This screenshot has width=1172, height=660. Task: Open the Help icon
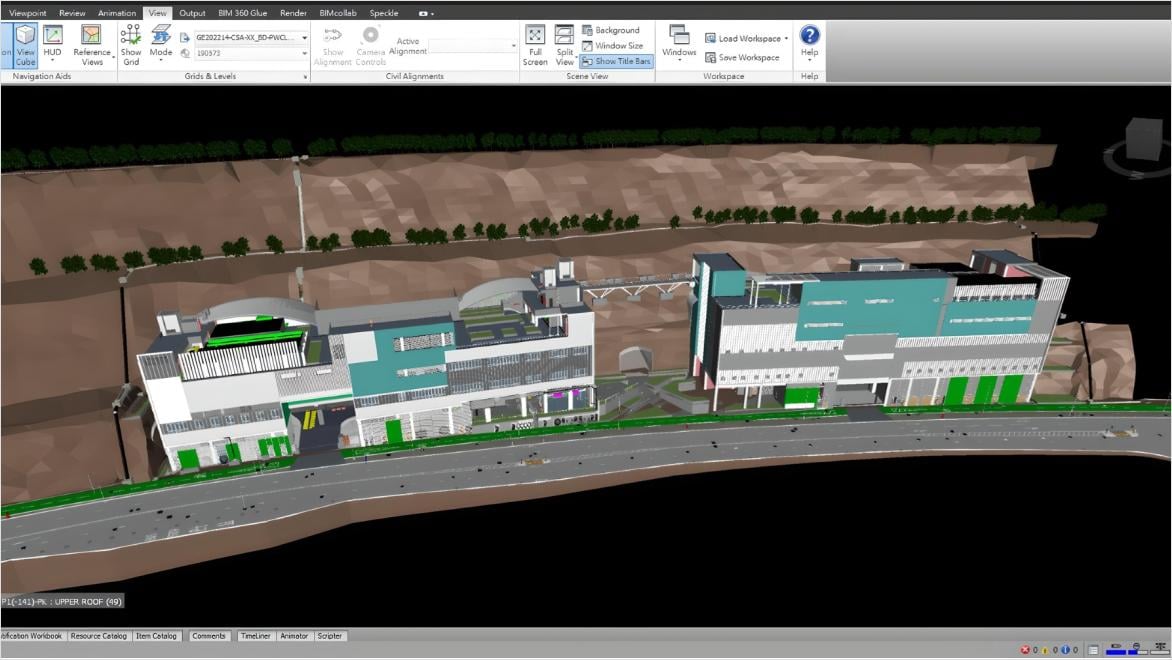809,36
